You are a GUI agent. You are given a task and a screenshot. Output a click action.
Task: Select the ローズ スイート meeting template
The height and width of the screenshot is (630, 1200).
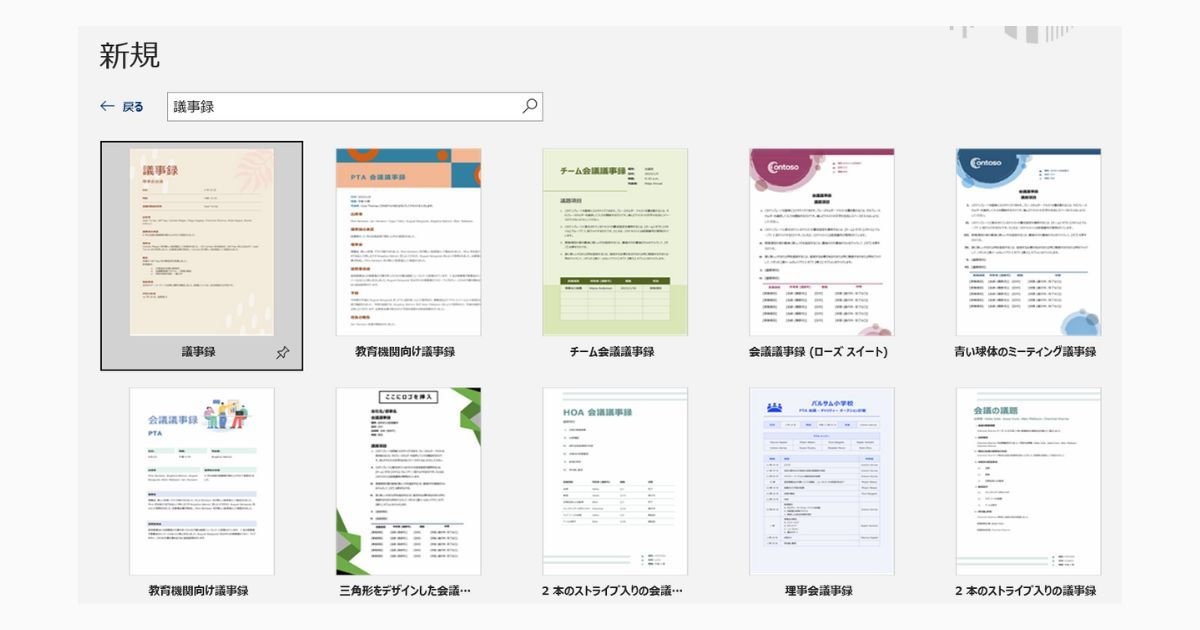tap(821, 242)
